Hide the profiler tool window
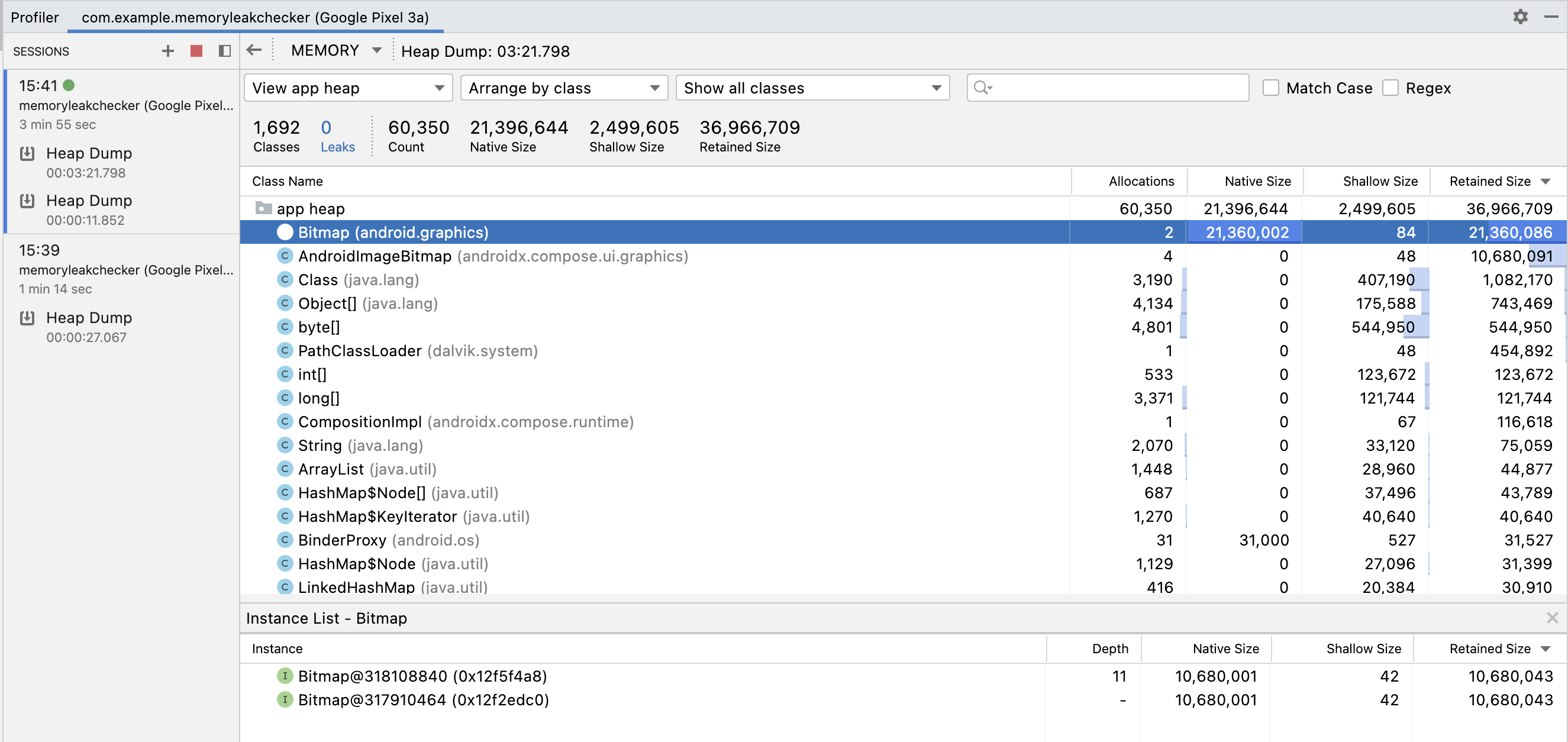 coord(1551,17)
